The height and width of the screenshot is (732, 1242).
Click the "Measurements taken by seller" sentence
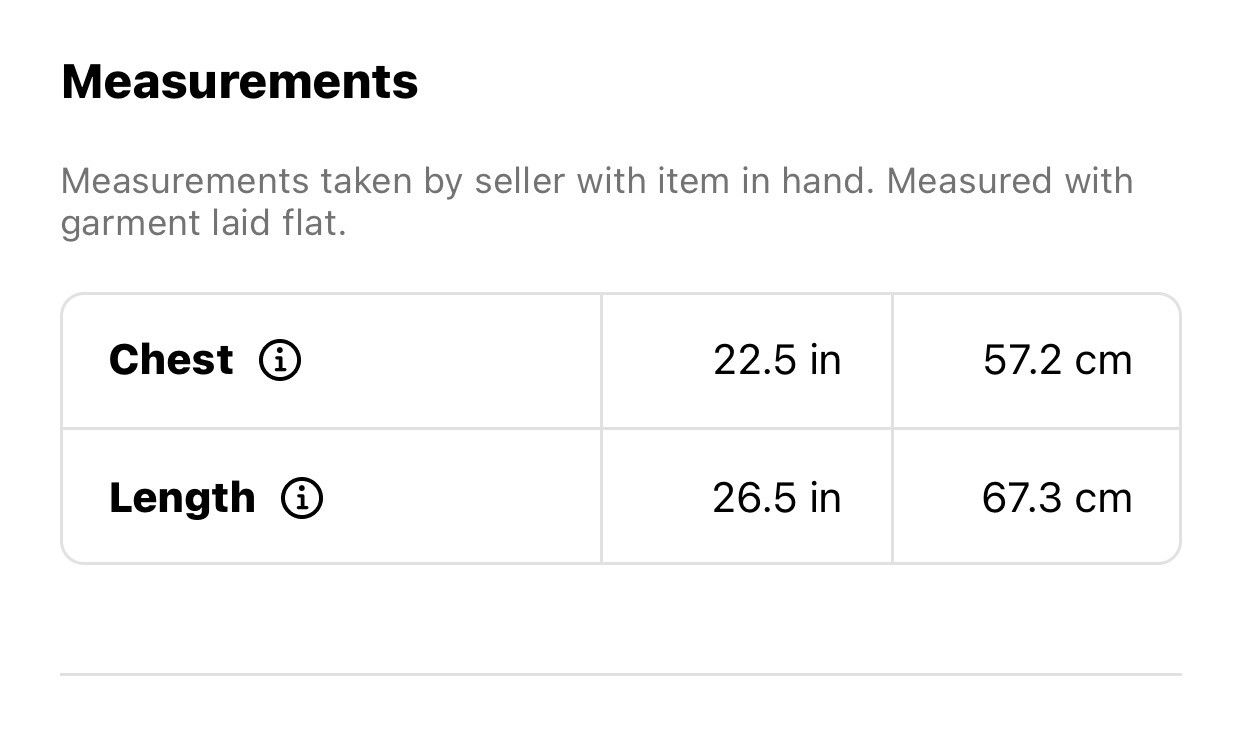[467, 182]
